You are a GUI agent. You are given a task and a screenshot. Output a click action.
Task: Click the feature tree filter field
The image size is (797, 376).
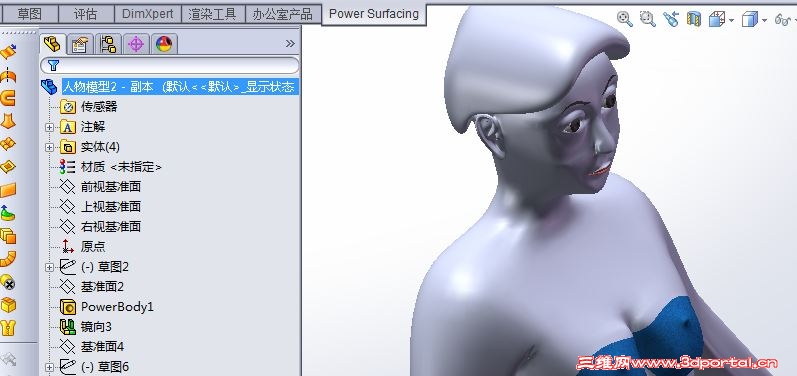[170, 65]
